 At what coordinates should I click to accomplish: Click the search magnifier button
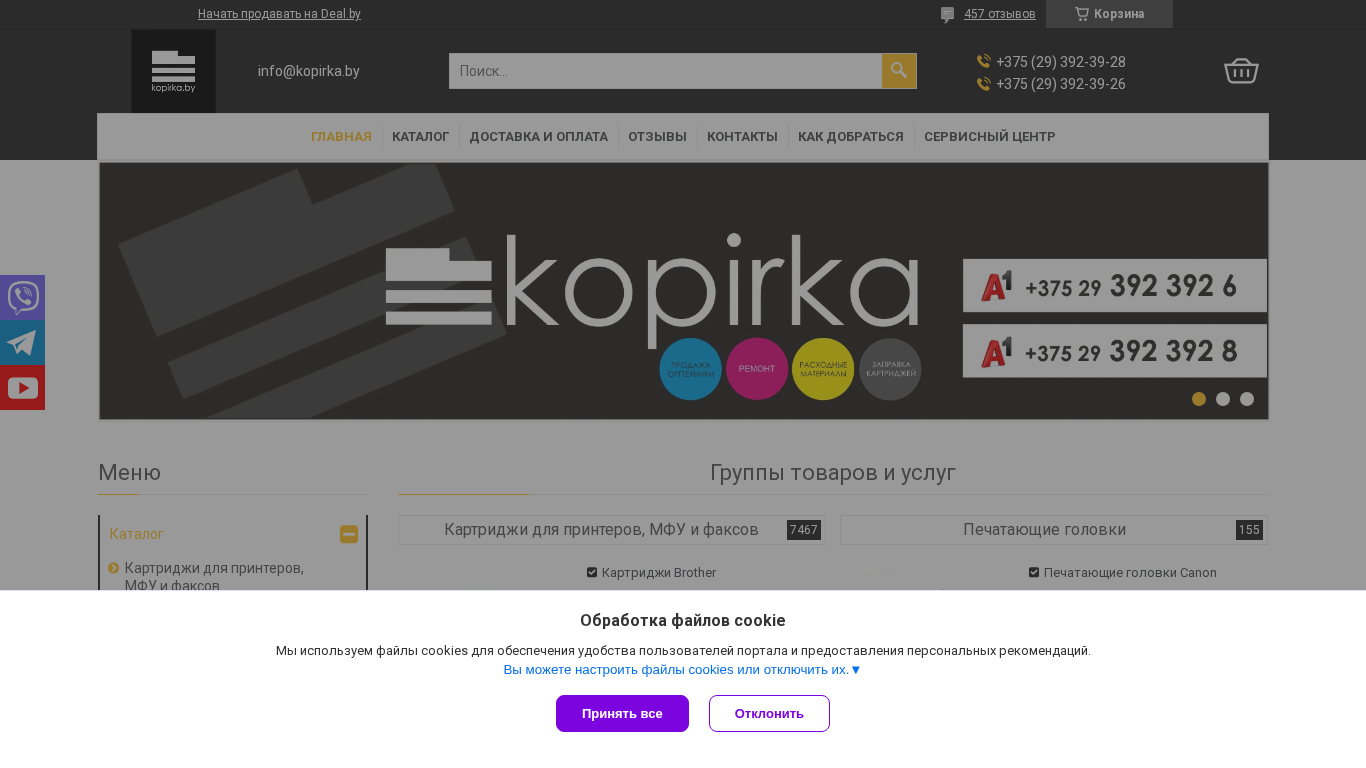899,71
